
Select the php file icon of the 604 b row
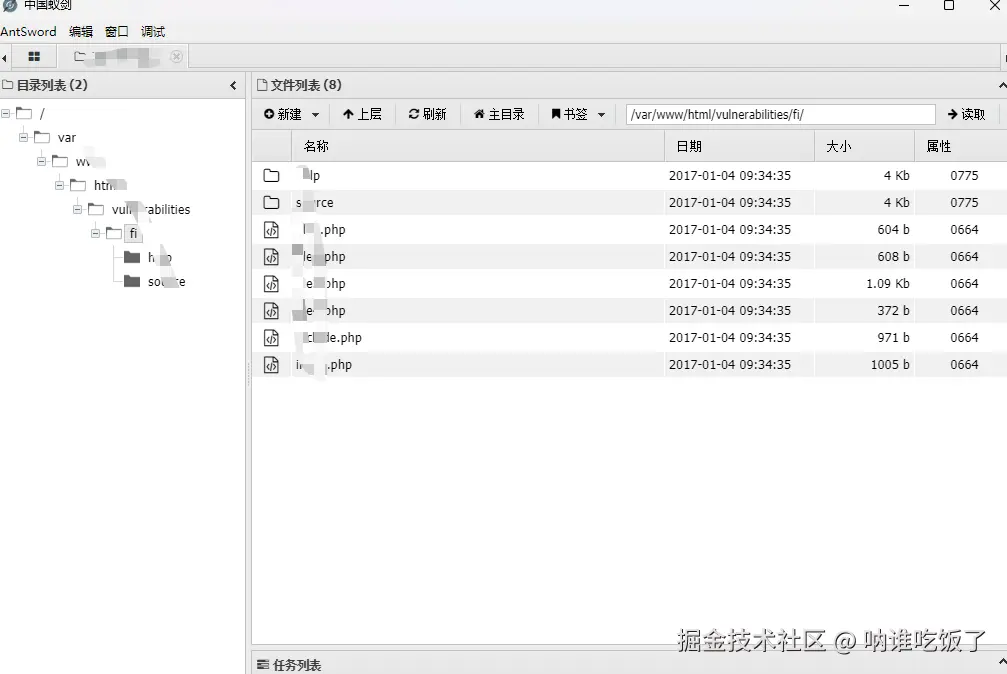pyautogui.click(x=272, y=229)
